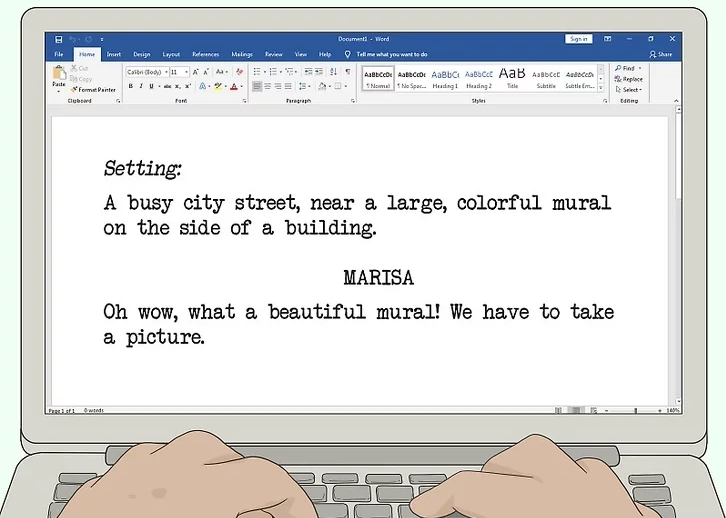Image resolution: width=726 pixels, height=518 pixels.
Task: Click the Paste clipboard icon
Action: point(59,75)
